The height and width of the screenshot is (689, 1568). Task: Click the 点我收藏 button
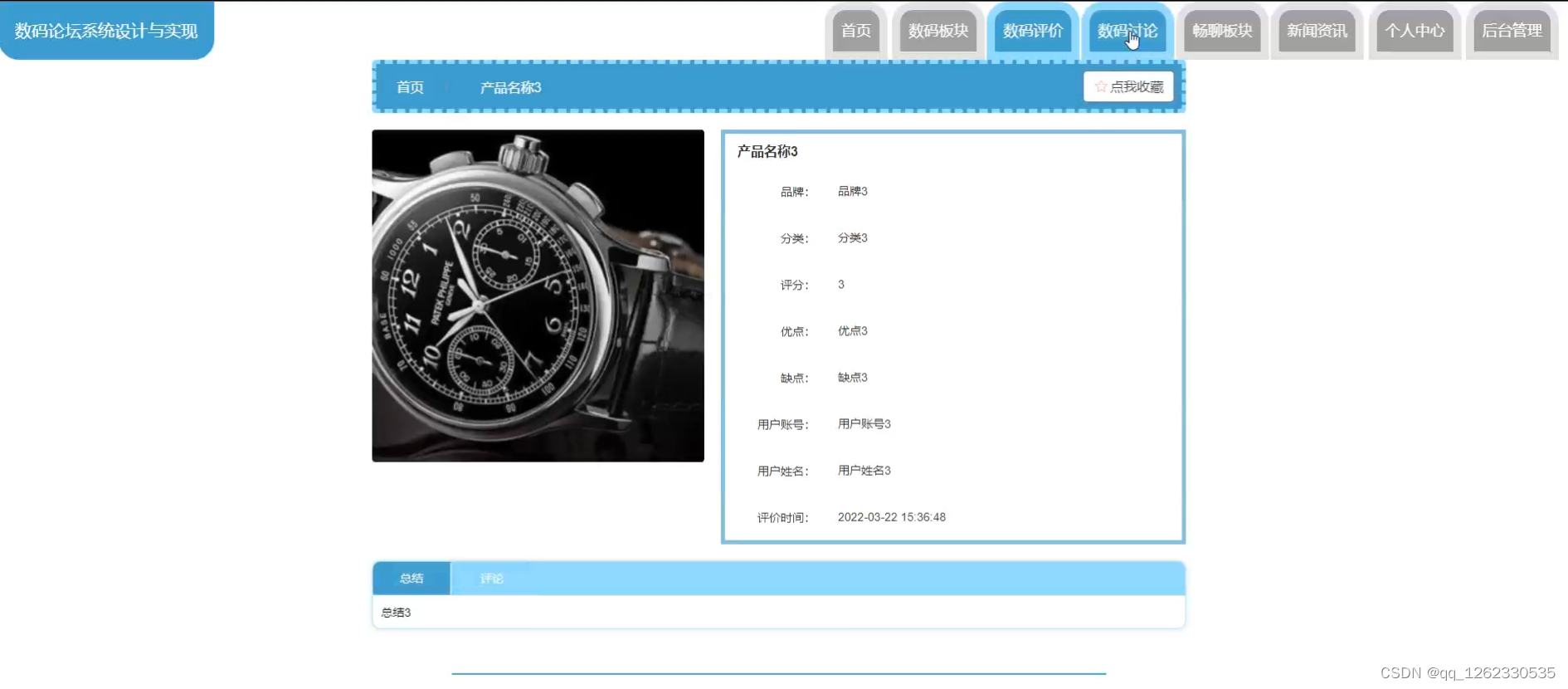(x=1128, y=86)
